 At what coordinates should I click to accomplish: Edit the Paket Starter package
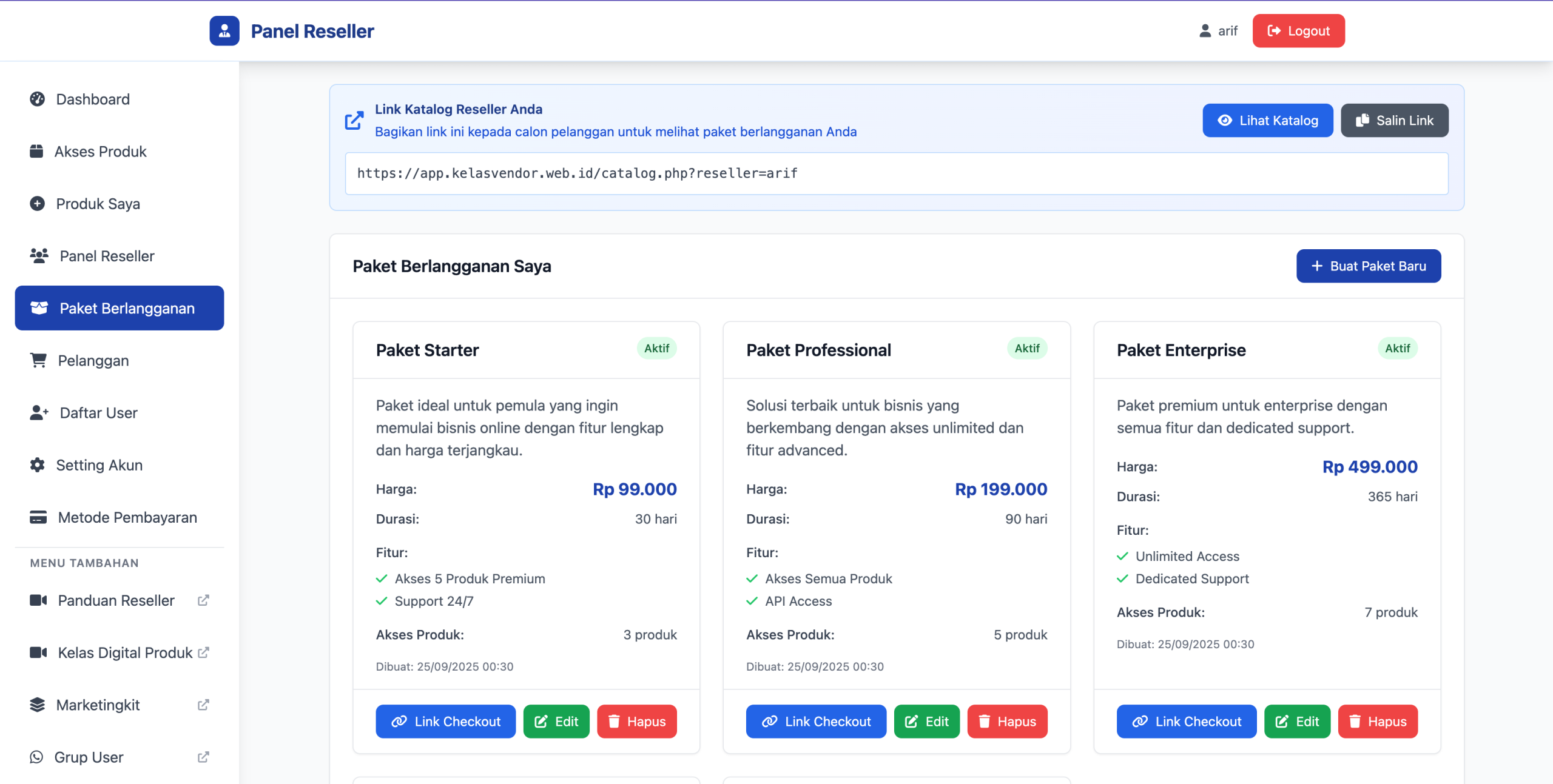556,722
